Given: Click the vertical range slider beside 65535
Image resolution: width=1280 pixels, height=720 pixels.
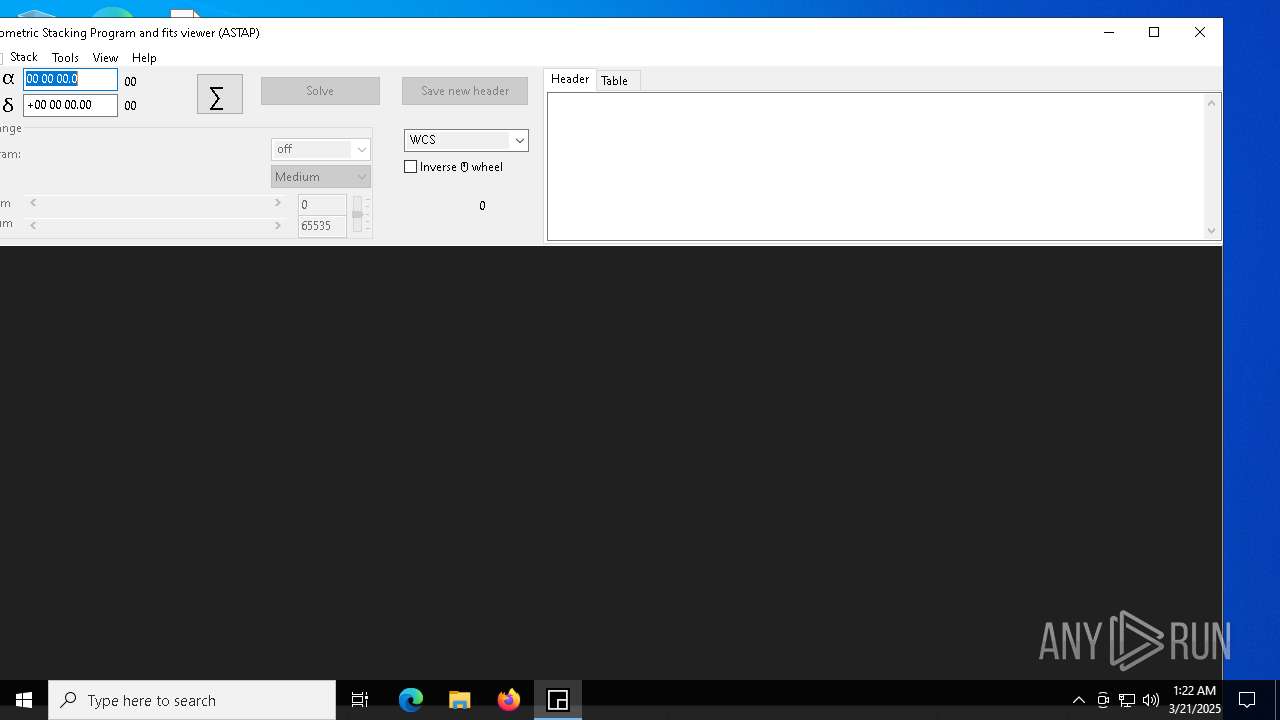Looking at the screenshot, I should click(x=357, y=215).
